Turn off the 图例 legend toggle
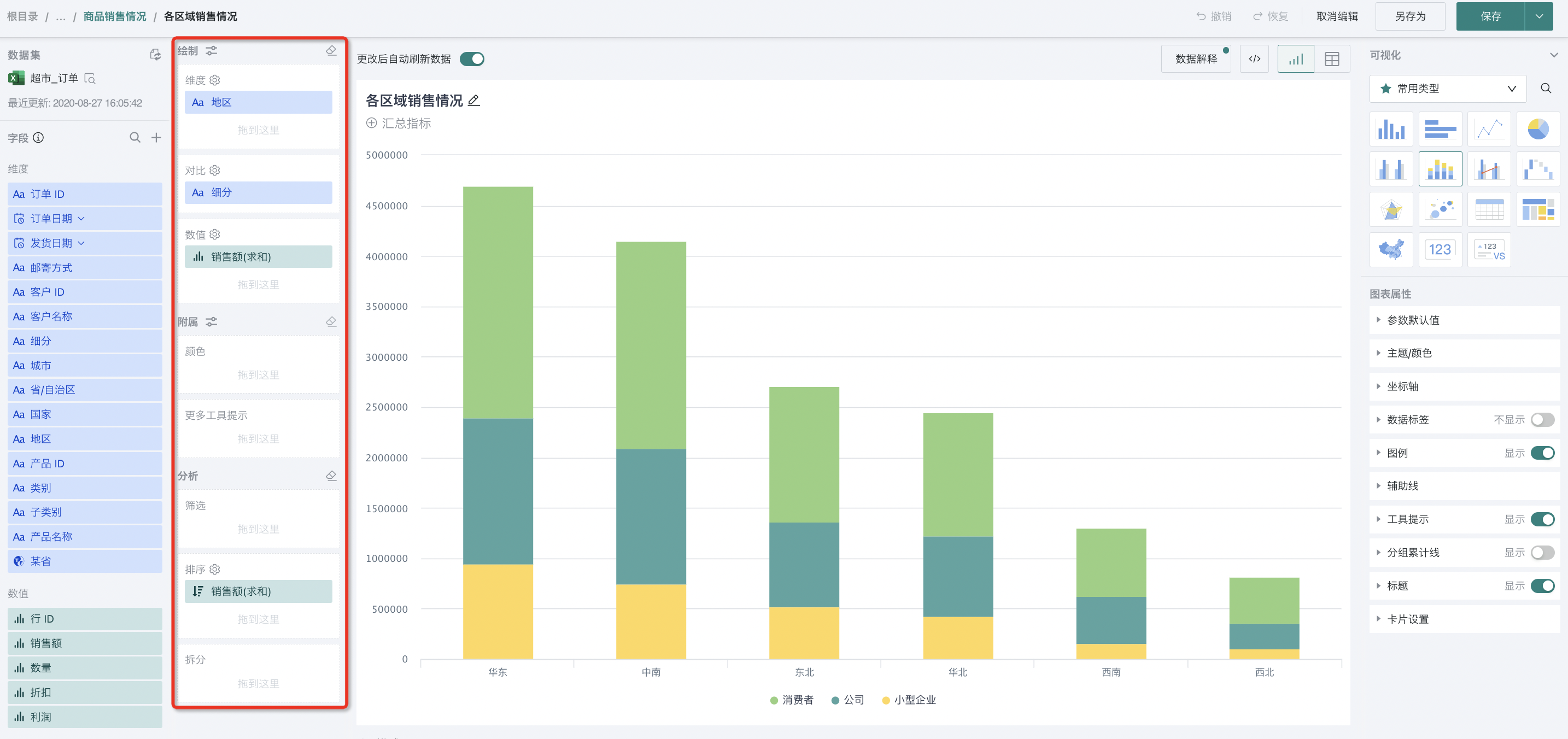 coord(1542,453)
